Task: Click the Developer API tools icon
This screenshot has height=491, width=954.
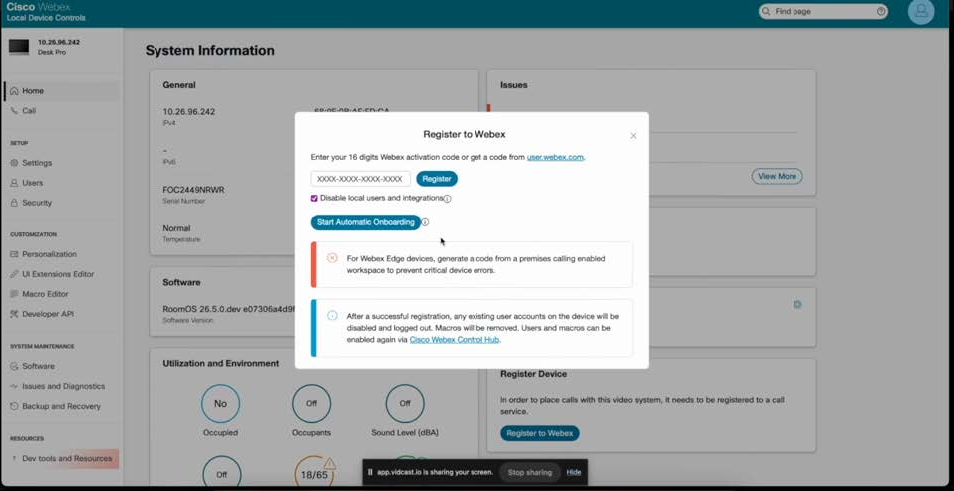Action: [15, 315]
